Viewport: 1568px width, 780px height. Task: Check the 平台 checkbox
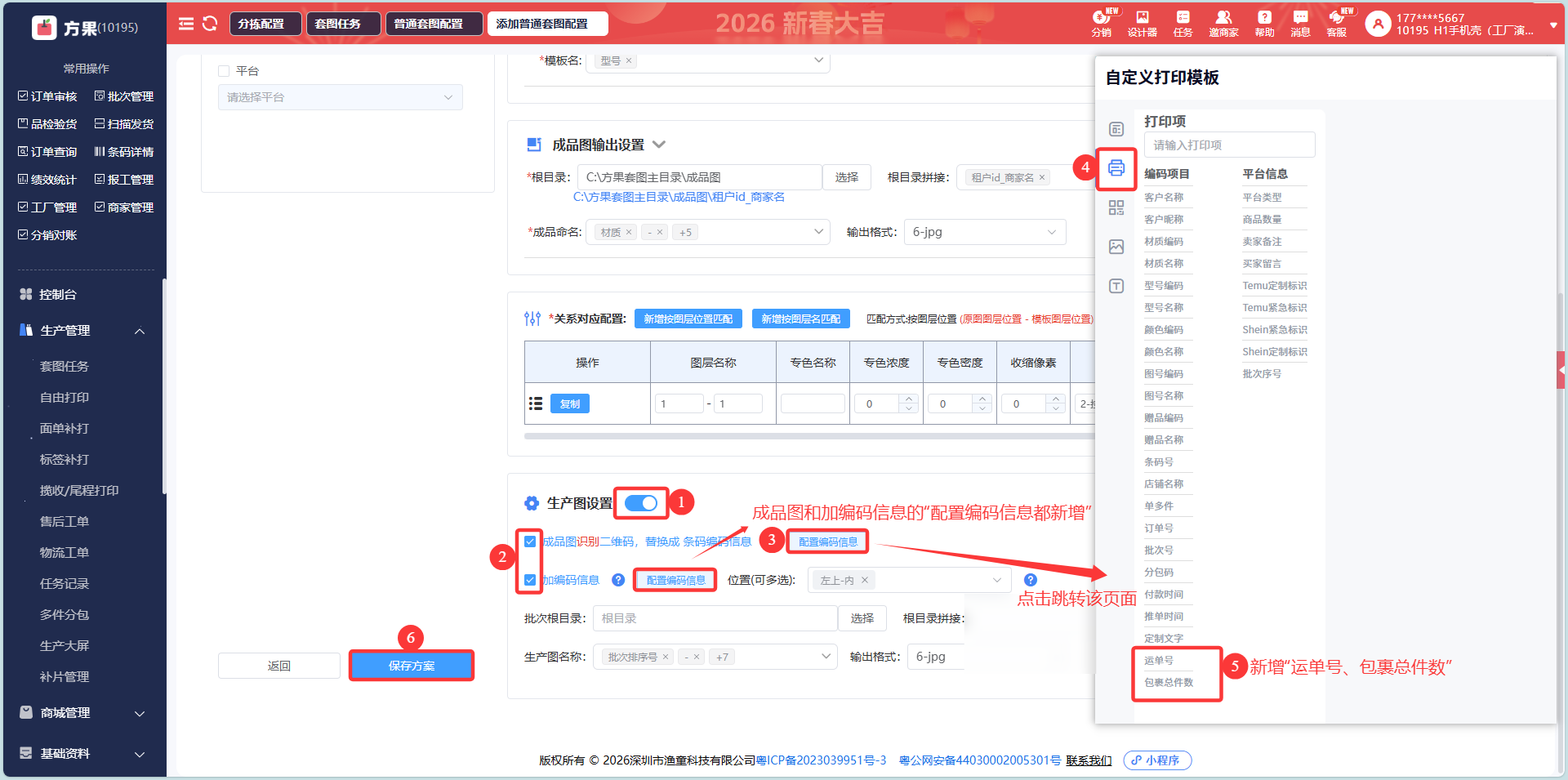224,71
